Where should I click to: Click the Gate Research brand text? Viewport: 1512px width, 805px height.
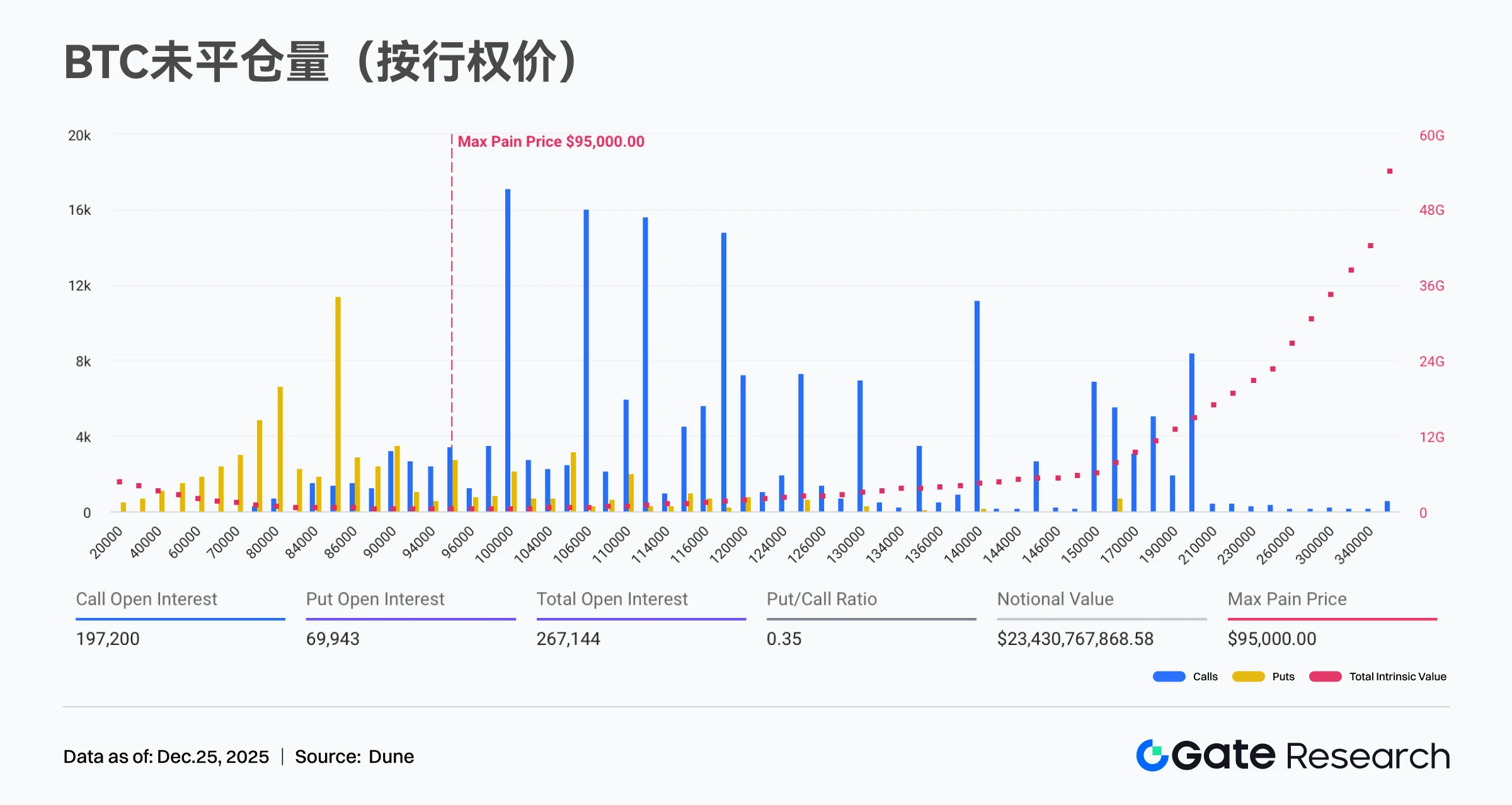(1310, 755)
